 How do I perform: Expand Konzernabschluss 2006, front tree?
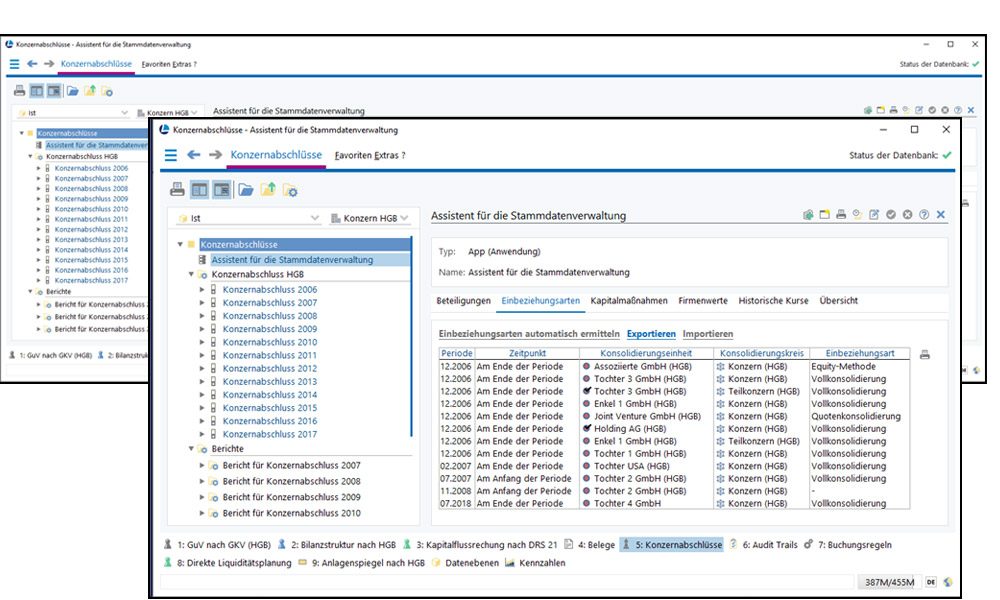(202, 289)
